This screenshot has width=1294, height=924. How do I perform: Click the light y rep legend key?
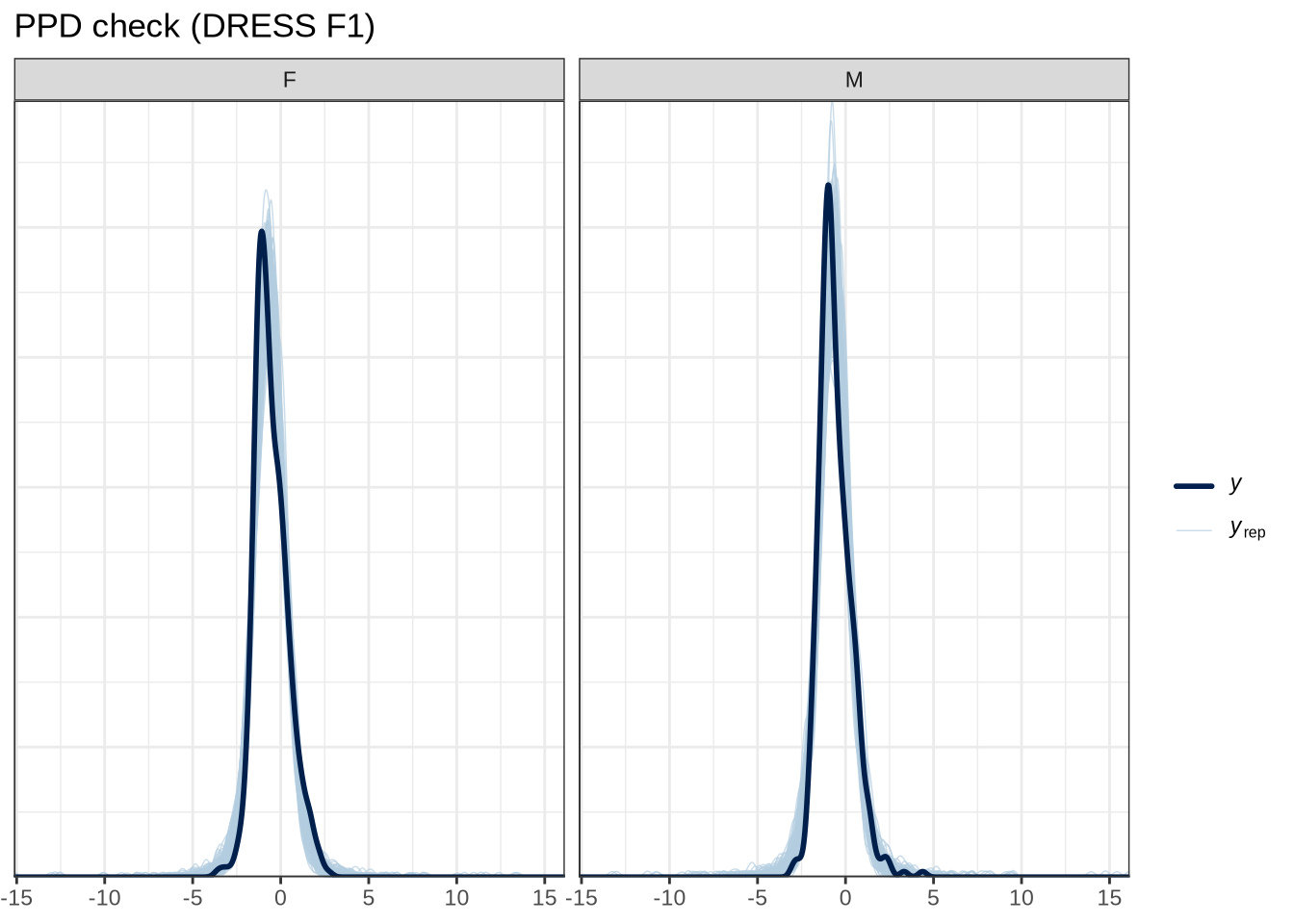(1194, 529)
